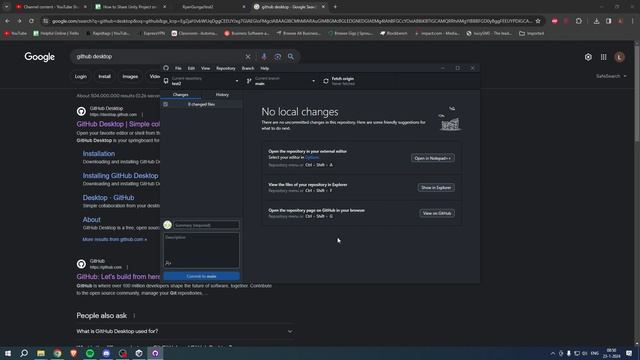Open the Edit menu in GitHub Desktop

(x=191, y=69)
